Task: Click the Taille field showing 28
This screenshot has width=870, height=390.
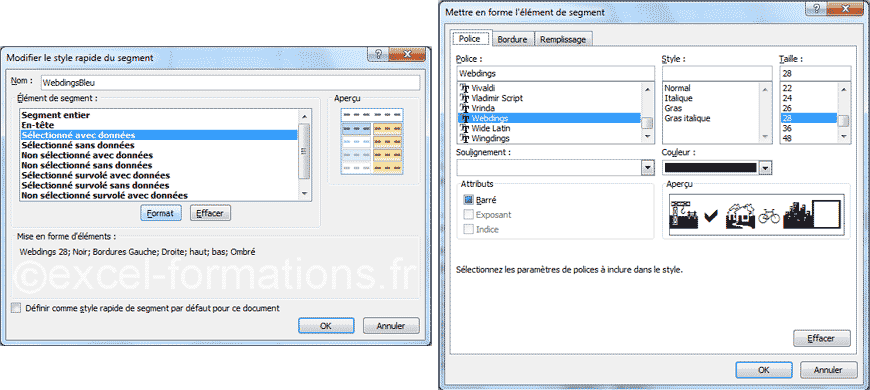Action: coord(815,73)
